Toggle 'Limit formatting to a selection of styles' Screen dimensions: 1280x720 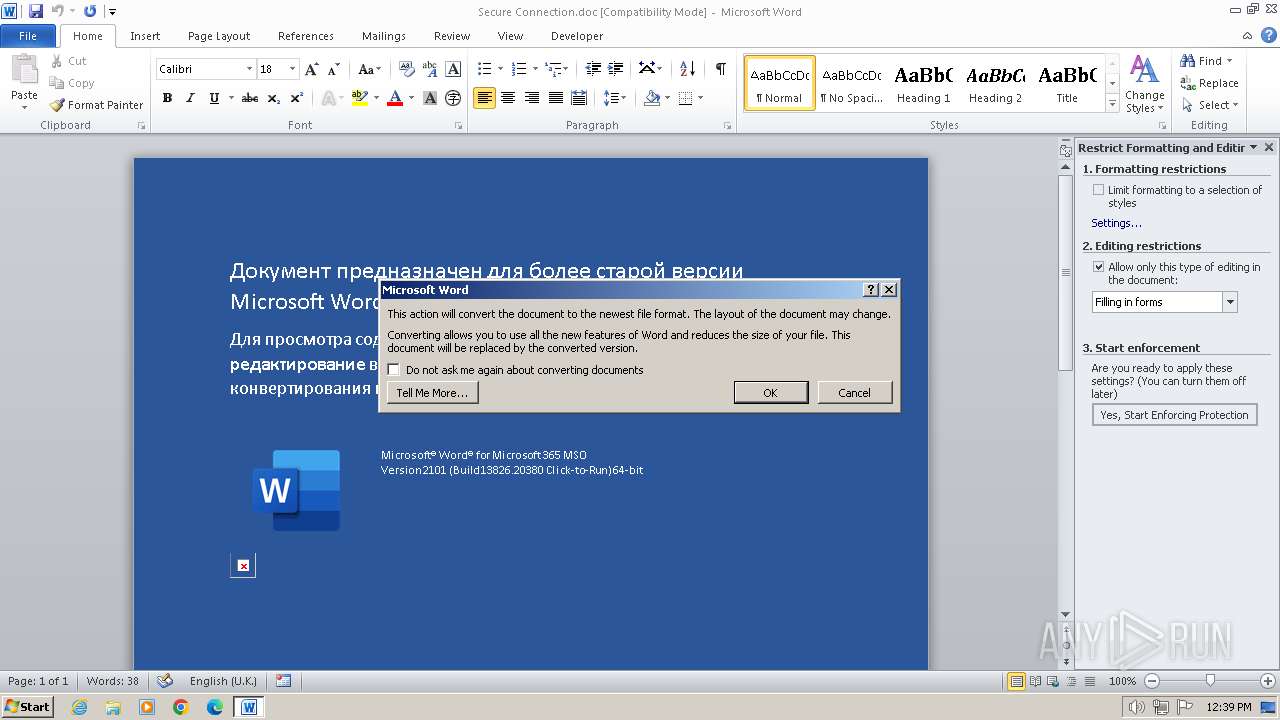pyautogui.click(x=1099, y=190)
